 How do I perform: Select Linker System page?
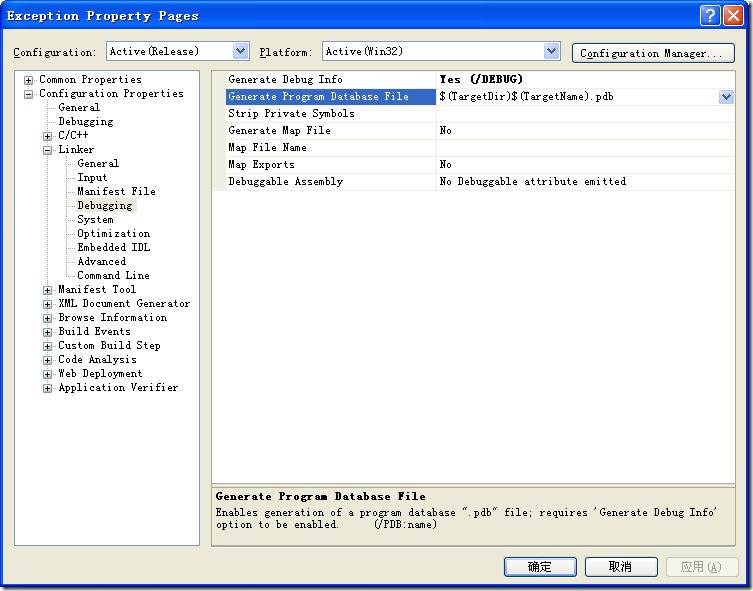(x=95, y=219)
